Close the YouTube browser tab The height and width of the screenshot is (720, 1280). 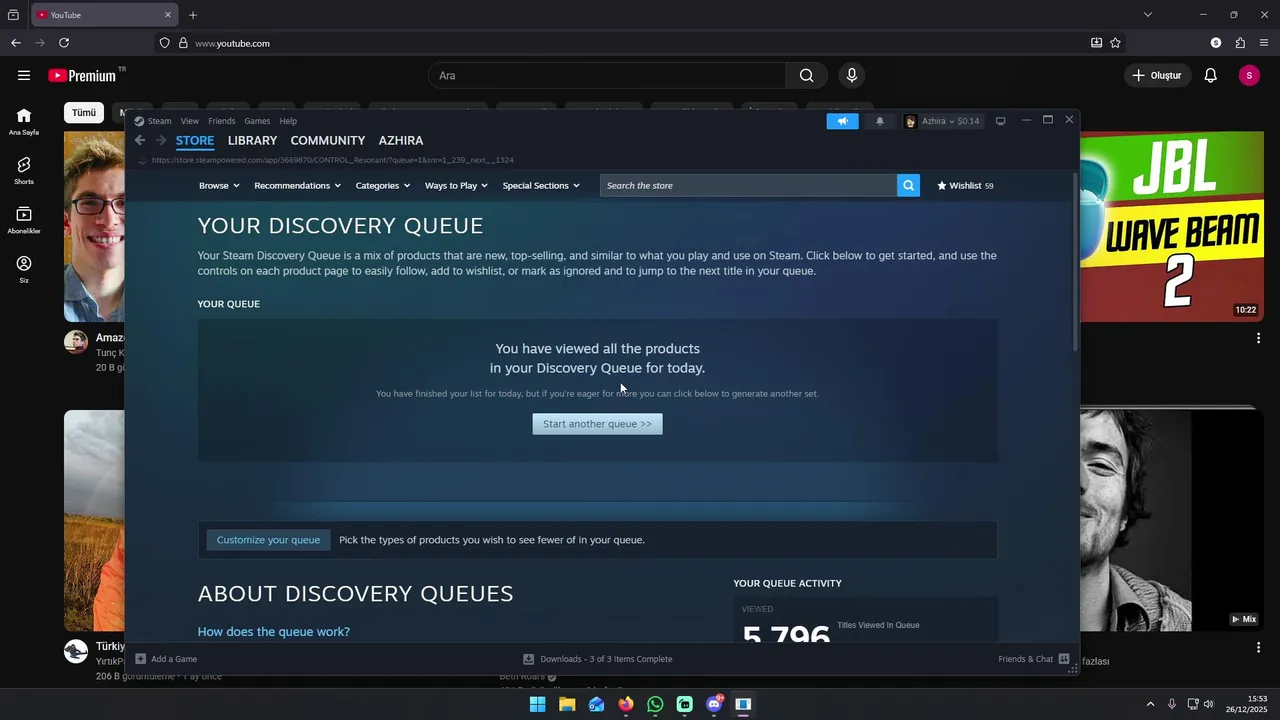click(168, 15)
